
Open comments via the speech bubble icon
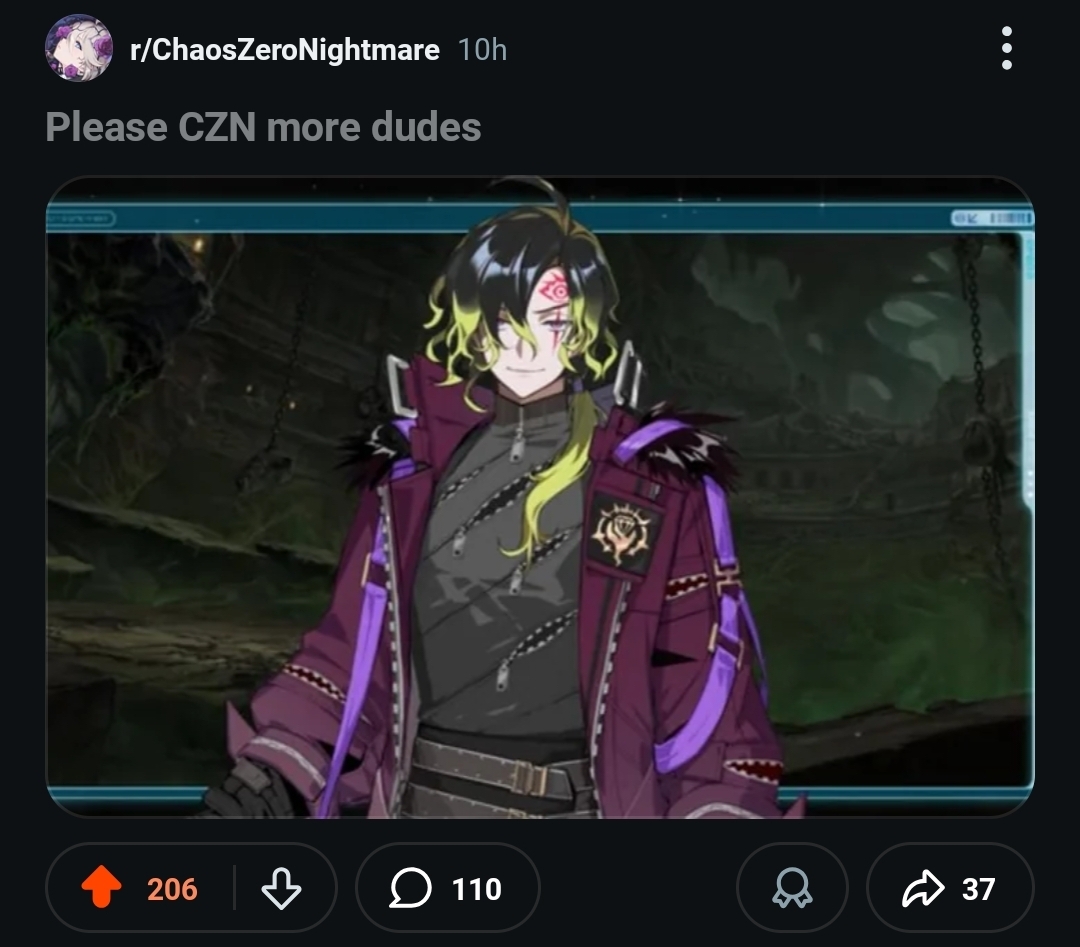click(x=411, y=888)
